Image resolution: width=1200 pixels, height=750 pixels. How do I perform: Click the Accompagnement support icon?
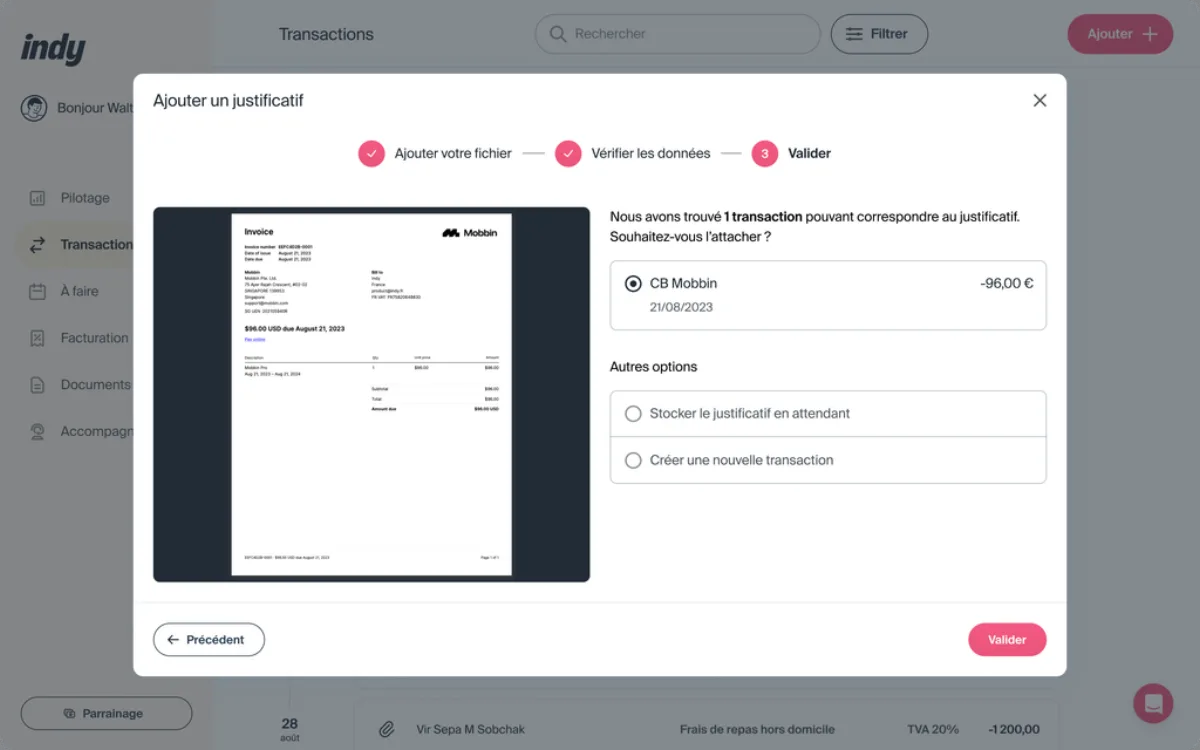tap(37, 432)
